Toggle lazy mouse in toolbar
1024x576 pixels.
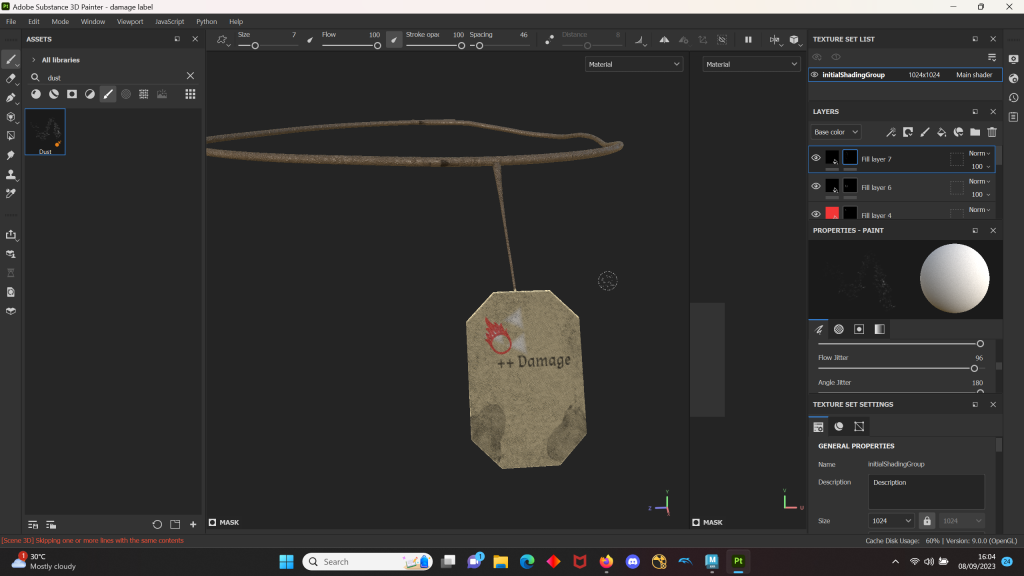click(549, 40)
